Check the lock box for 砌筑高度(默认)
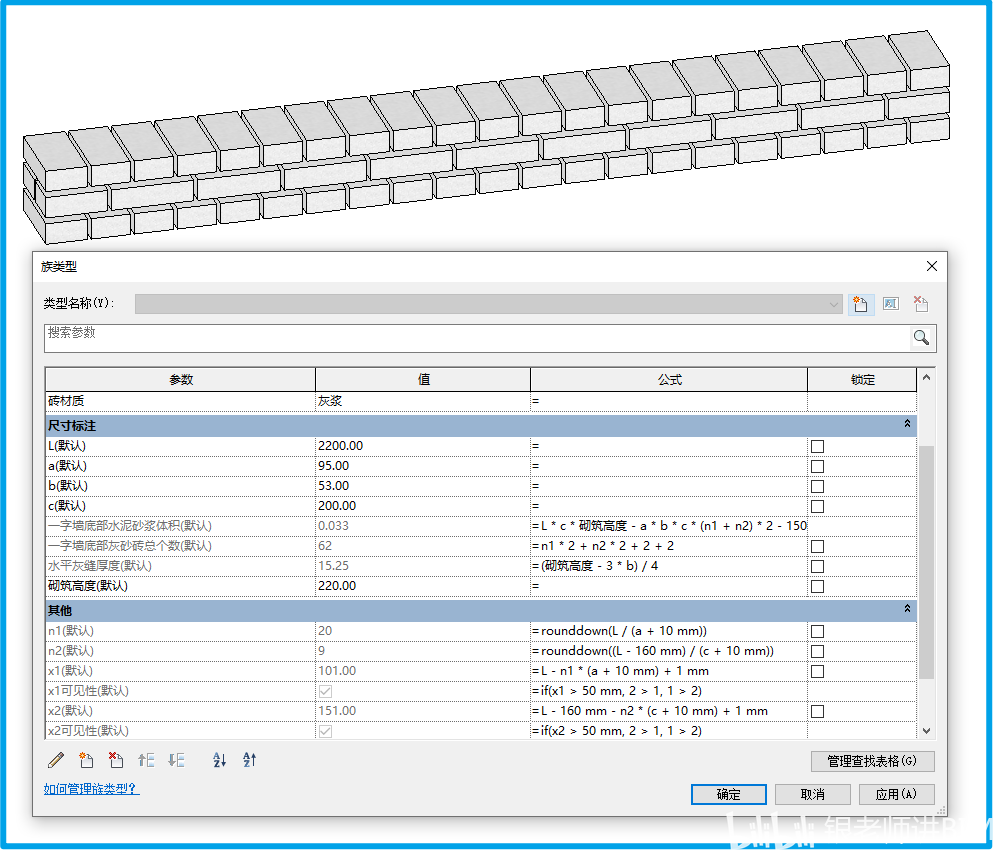This screenshot has width=993, height=850. (817, 586)
